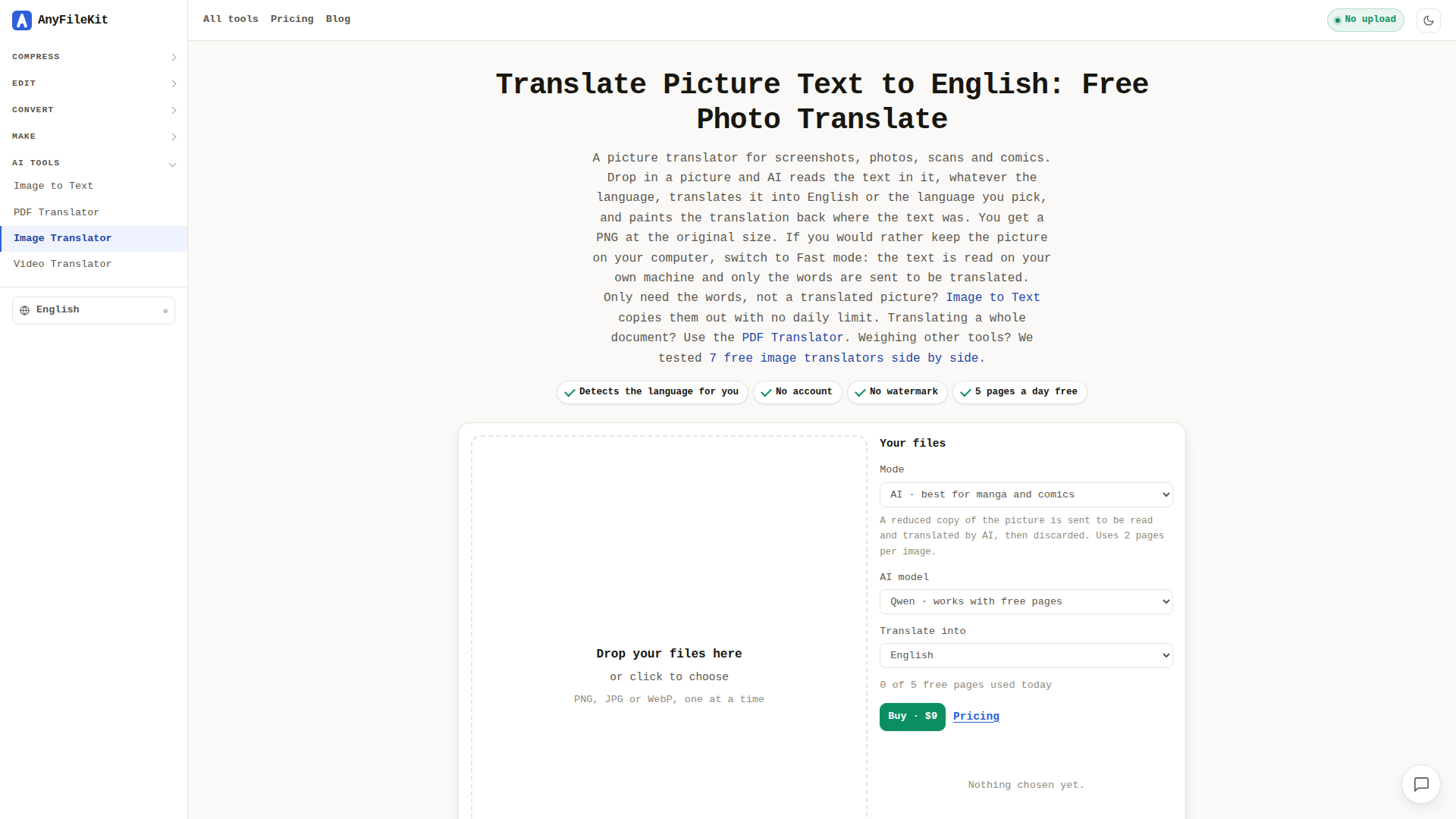The image size is (1456, 819).
Task: Go to the Blog page
Action: [x=338, y=19]
